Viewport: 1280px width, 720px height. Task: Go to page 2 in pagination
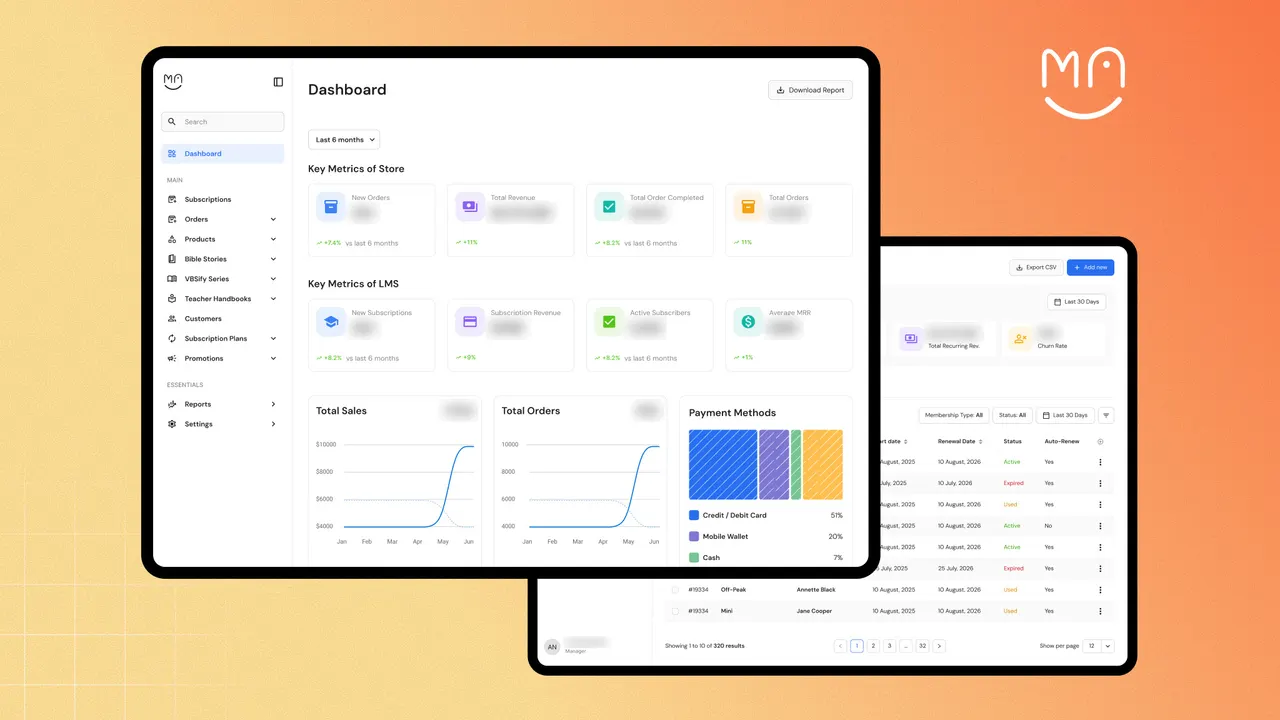(873, 646)
